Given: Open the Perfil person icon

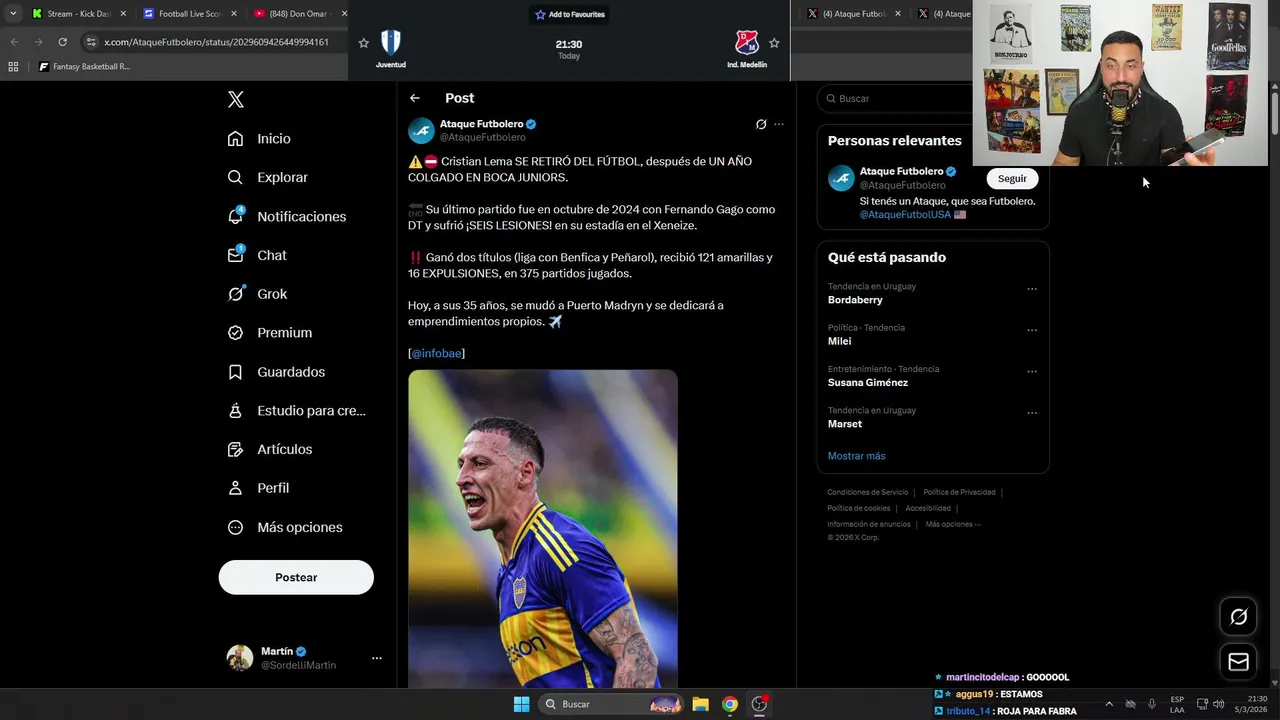Looking at the screenshot, I should (x=235, y=488).
